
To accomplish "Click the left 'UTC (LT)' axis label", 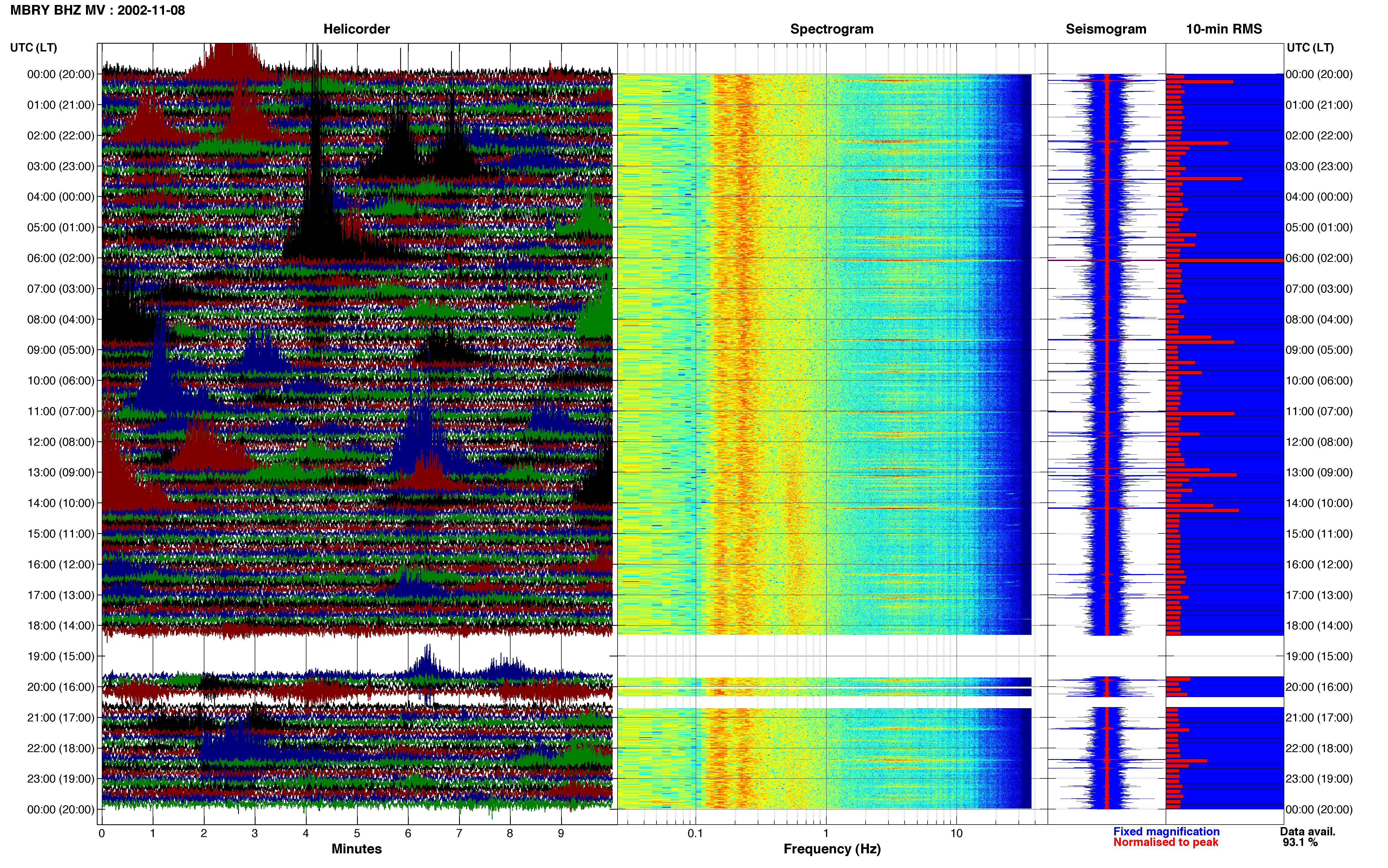I will point(34,47).
